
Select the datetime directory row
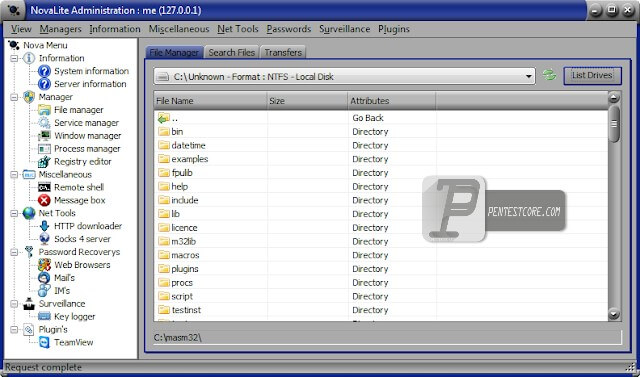[x=380, y=145]
